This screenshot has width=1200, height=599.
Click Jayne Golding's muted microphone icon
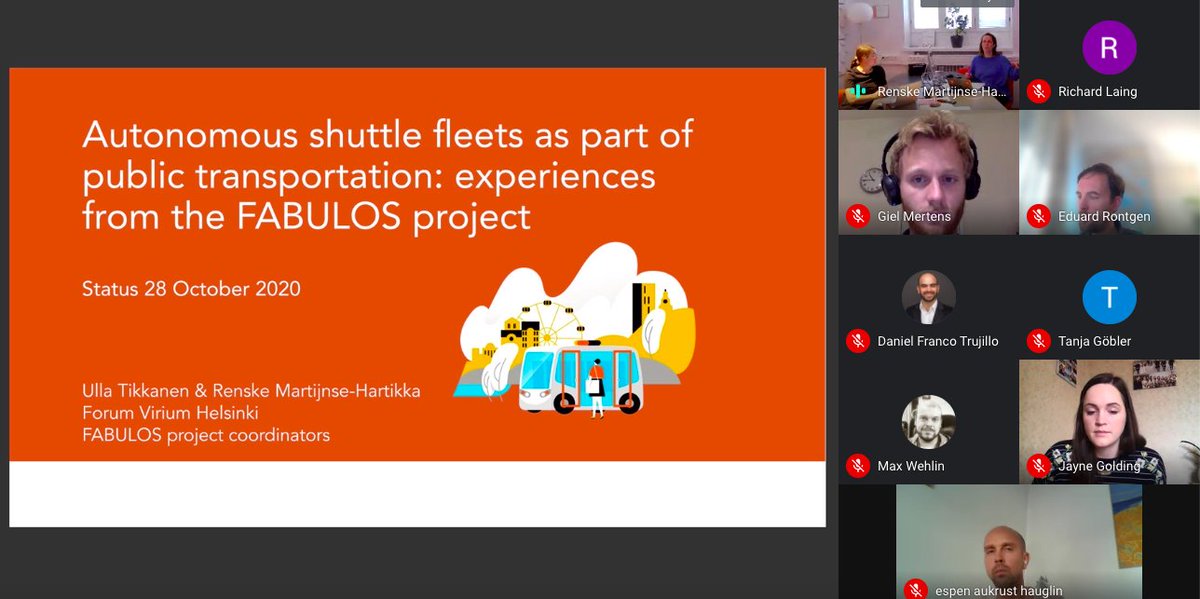coord(1039,466)
